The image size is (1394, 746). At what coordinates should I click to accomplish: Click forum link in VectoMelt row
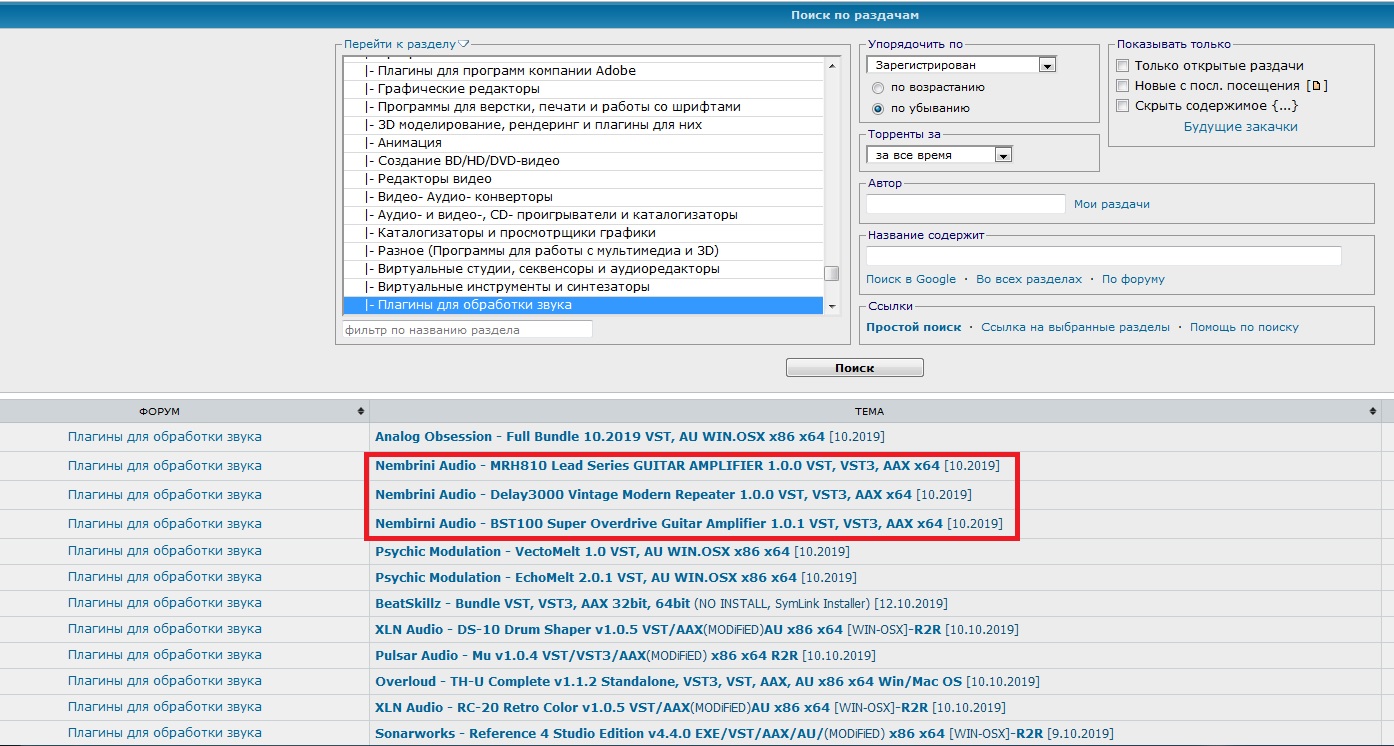coord(165,552)
